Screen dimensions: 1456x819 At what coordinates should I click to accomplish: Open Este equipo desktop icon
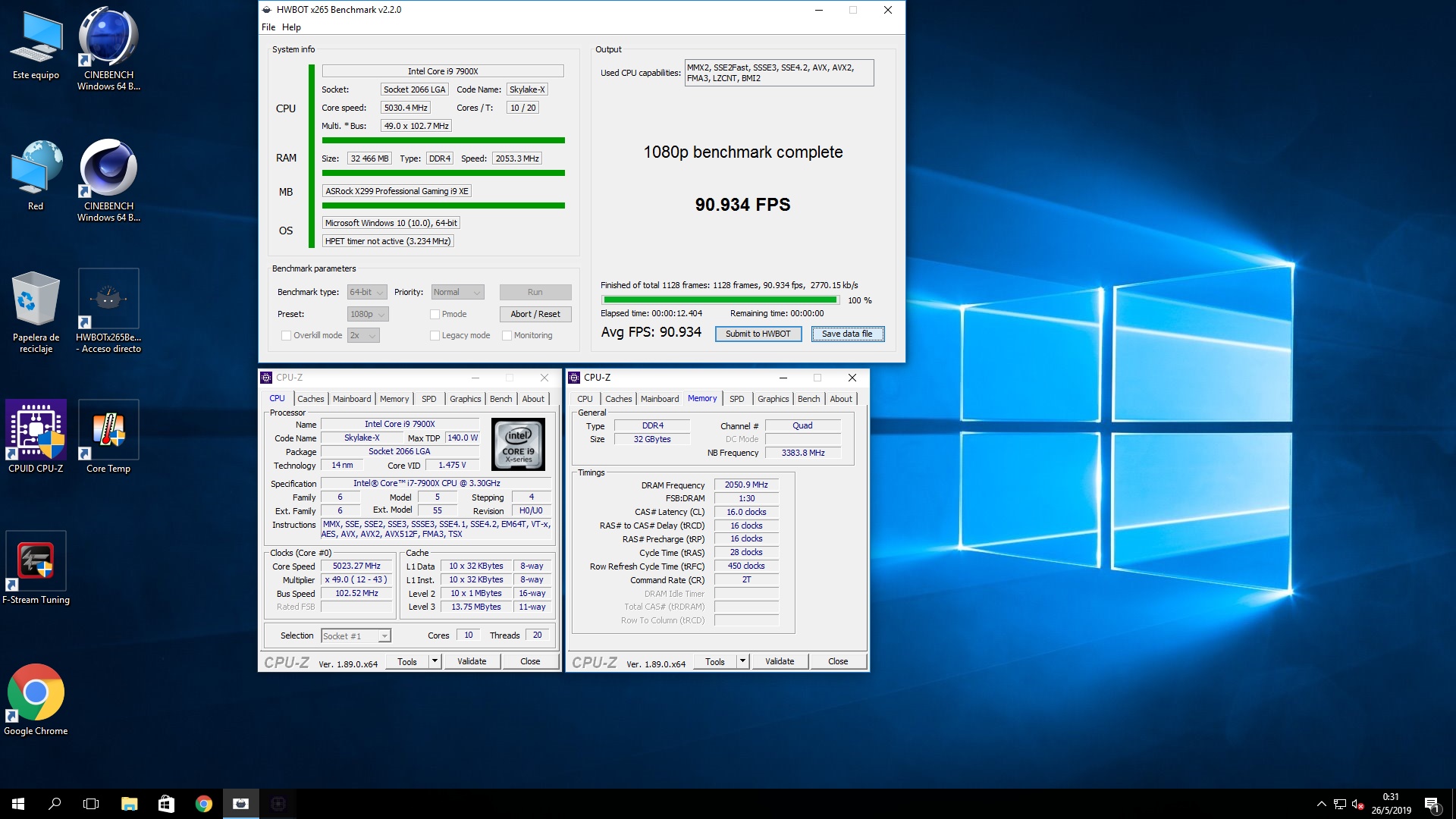point(36,44)
